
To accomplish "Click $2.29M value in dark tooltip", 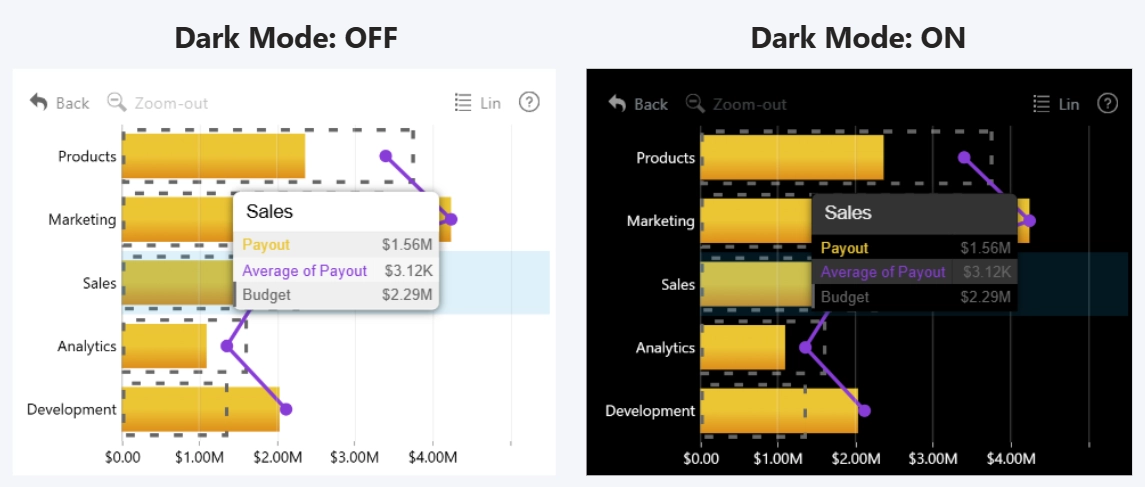I will pos(986,297).
